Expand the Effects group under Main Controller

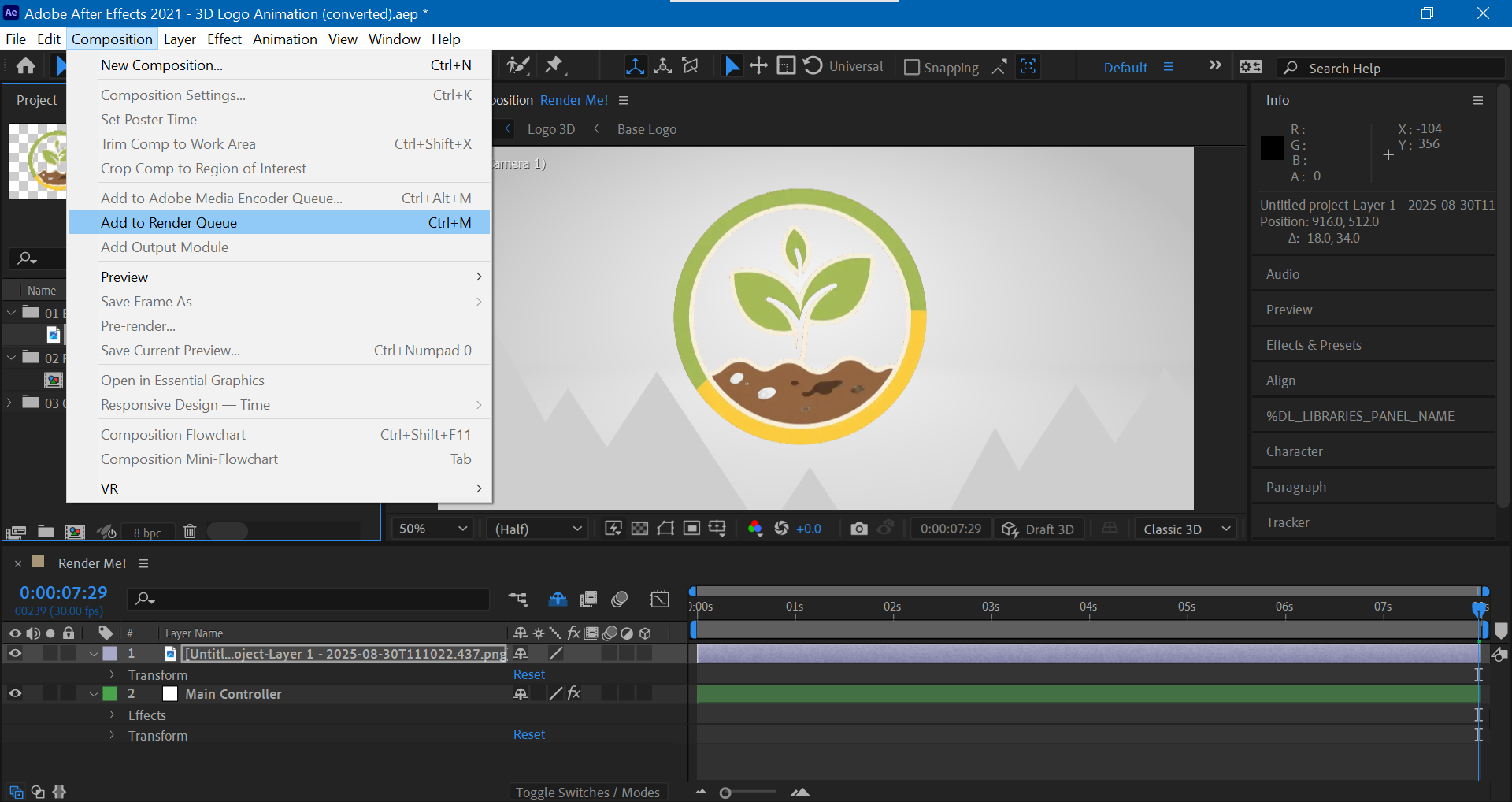tap(112, 715)
